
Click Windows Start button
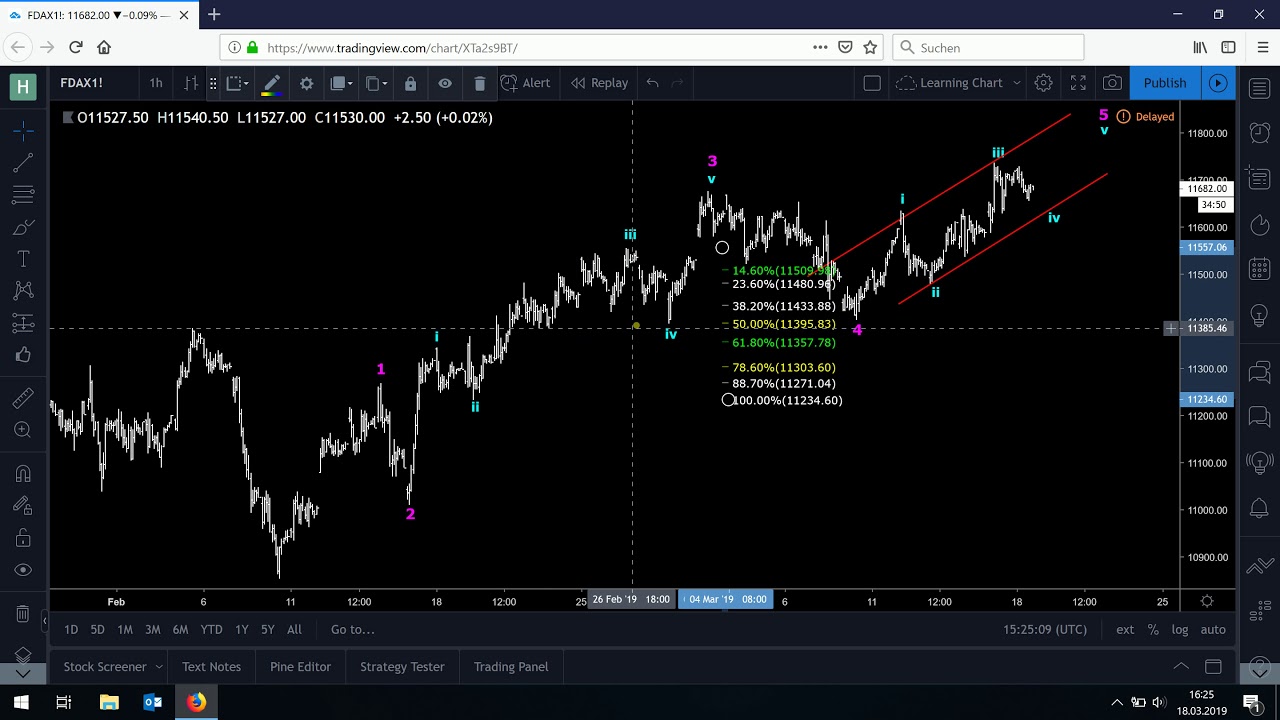[21, 702]
